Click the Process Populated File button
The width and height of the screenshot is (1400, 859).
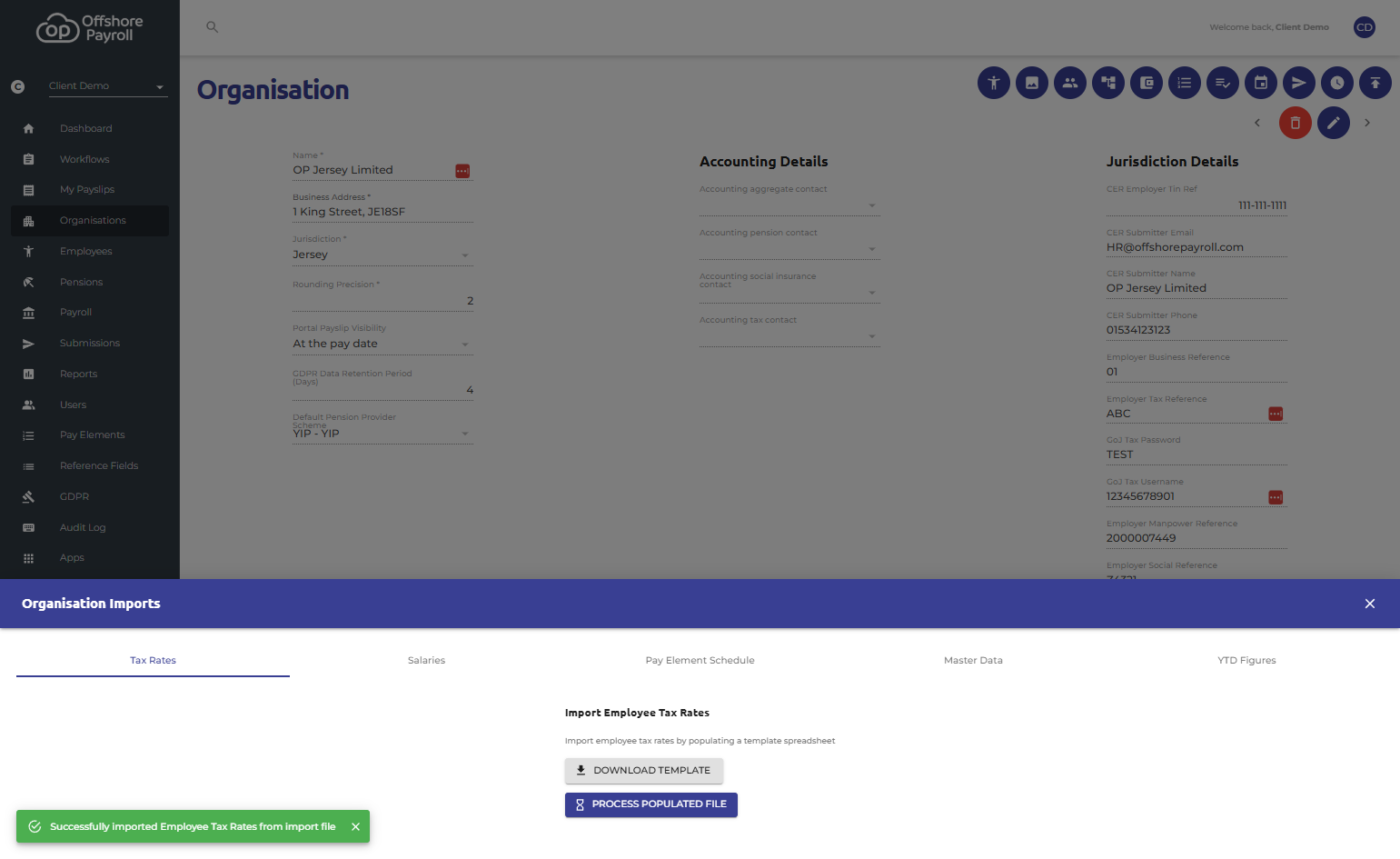(651, 804)
